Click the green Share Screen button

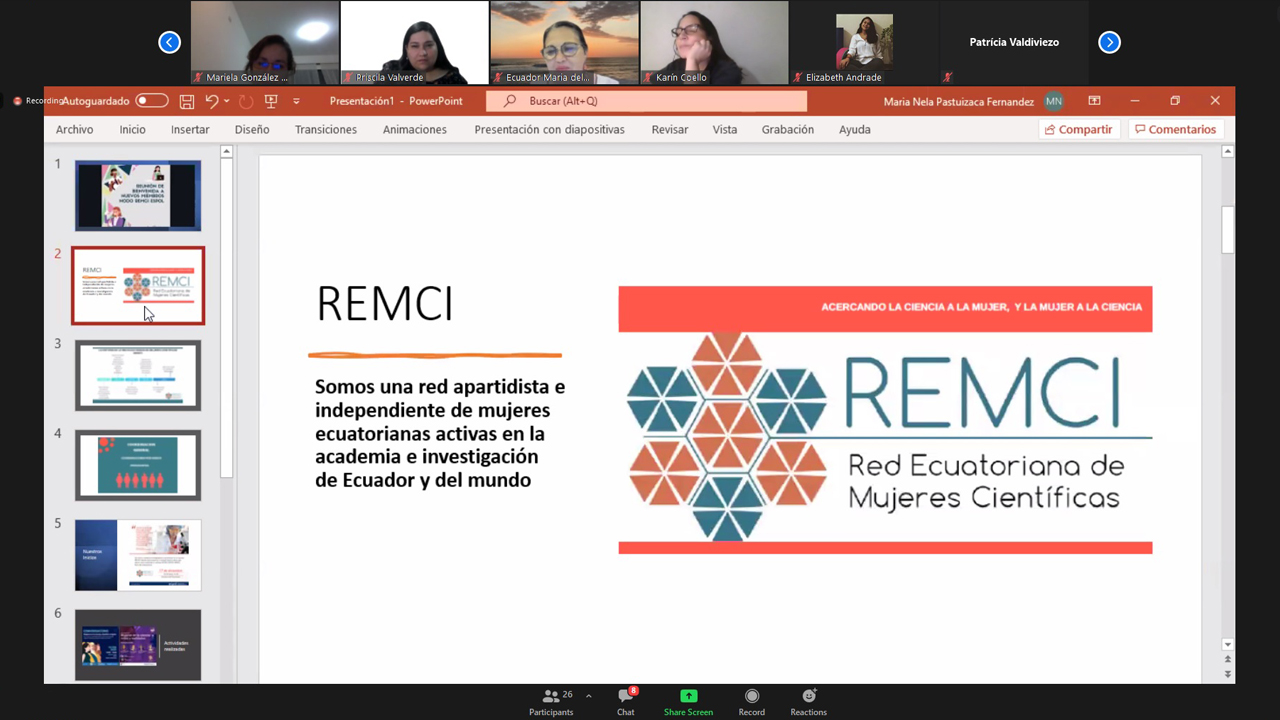pyautogui.click(x=688, y=702)
